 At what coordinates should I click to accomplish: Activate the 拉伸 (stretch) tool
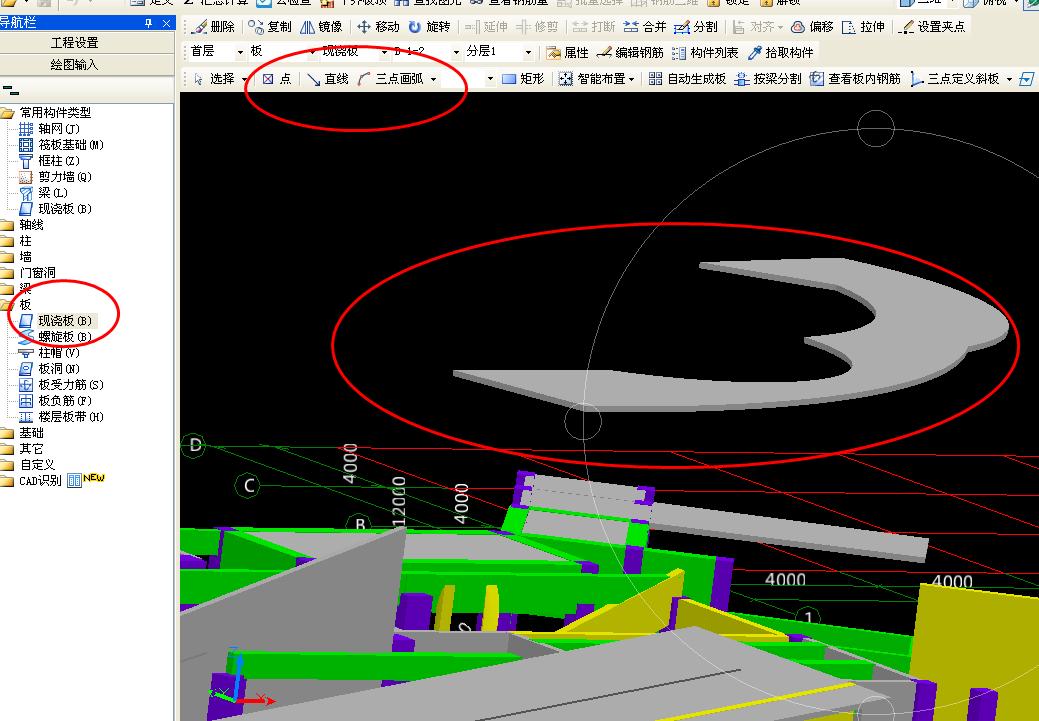point(863,27)
